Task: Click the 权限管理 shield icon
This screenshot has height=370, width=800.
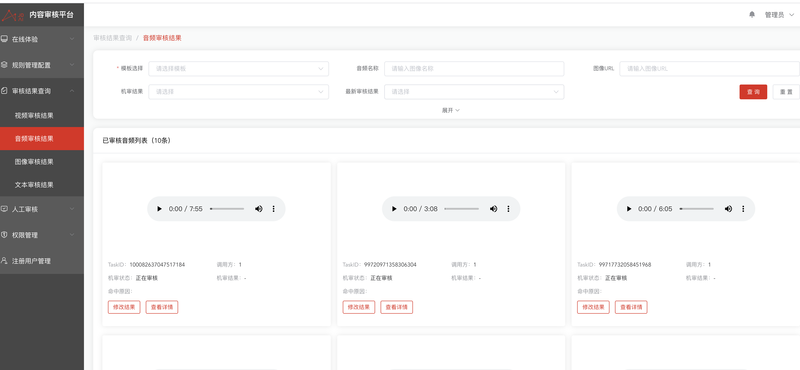Action: [x=4, y=235]
